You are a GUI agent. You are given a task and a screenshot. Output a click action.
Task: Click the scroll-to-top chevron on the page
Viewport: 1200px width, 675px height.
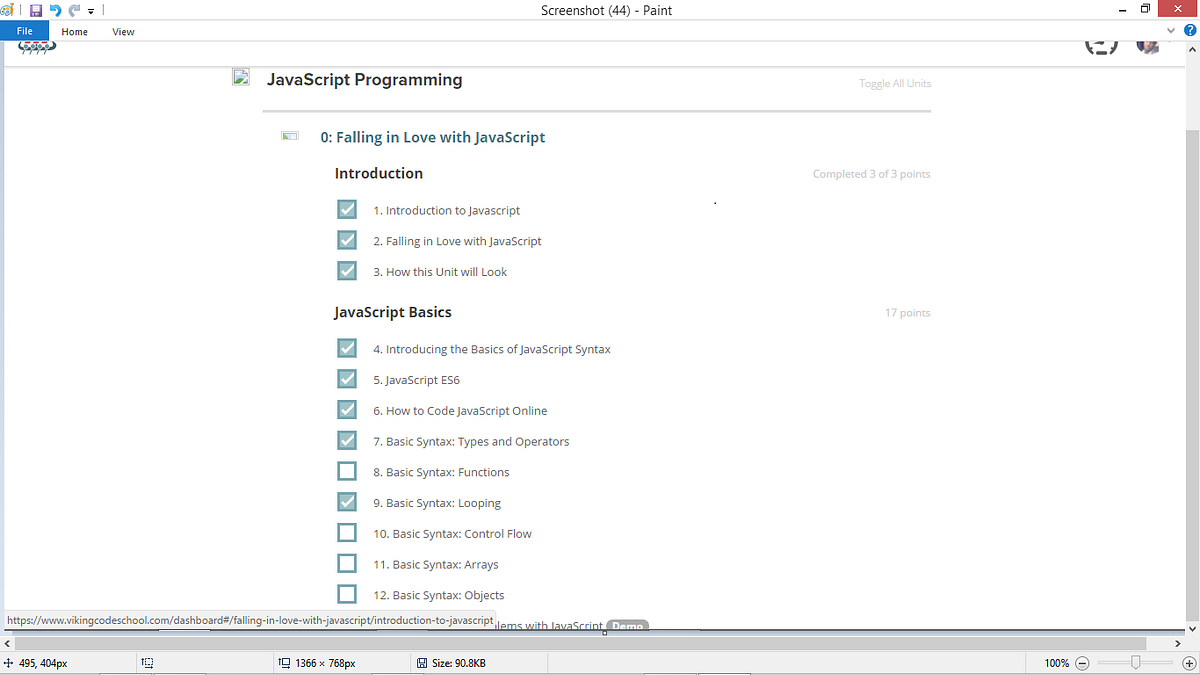pyautogui.click(x=1190, y=49)
